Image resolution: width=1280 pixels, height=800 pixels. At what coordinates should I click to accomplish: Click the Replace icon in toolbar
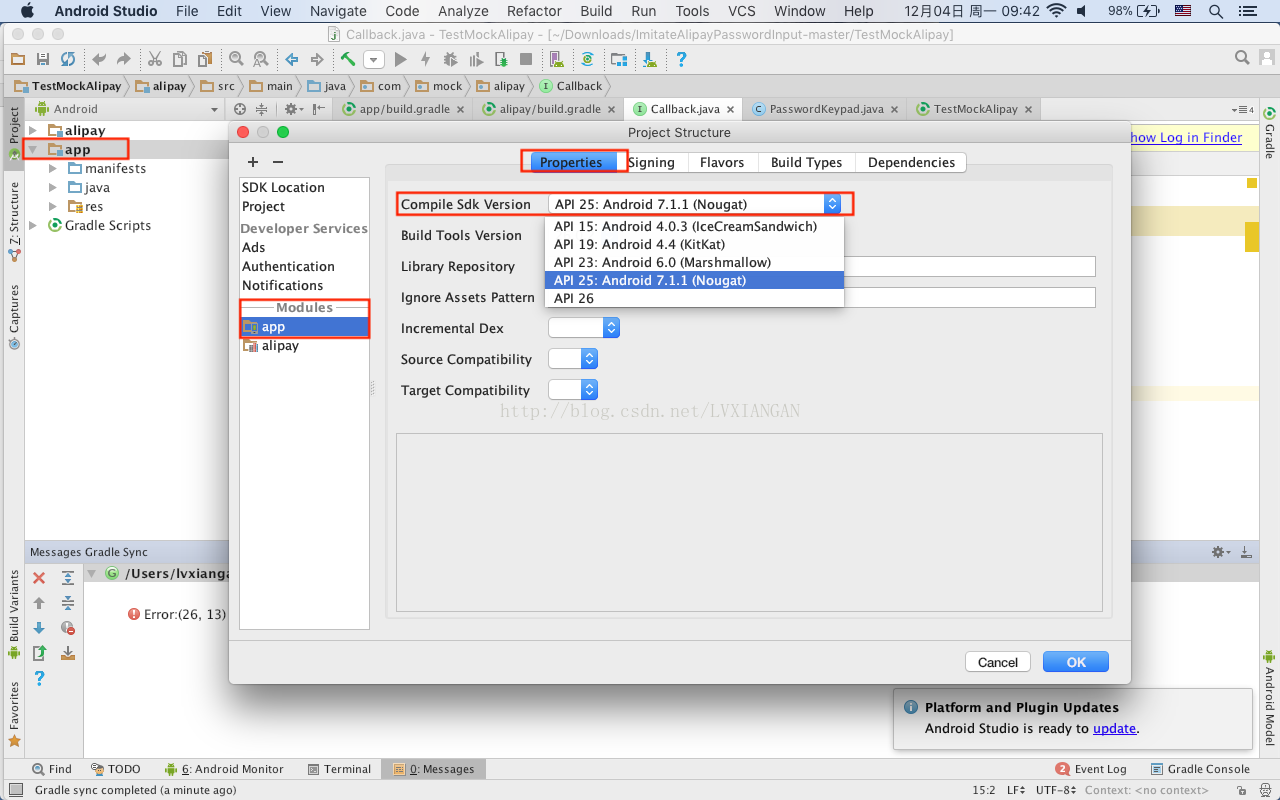click(x=260, y=59)
